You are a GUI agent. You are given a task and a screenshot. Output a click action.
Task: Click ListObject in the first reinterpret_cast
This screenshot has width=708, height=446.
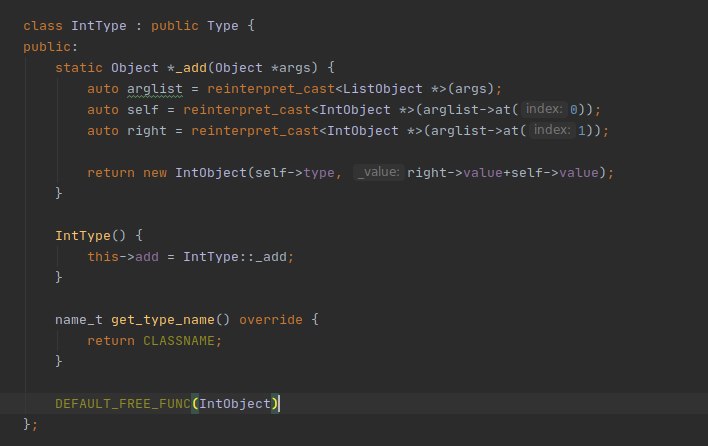tap(382, 89)
